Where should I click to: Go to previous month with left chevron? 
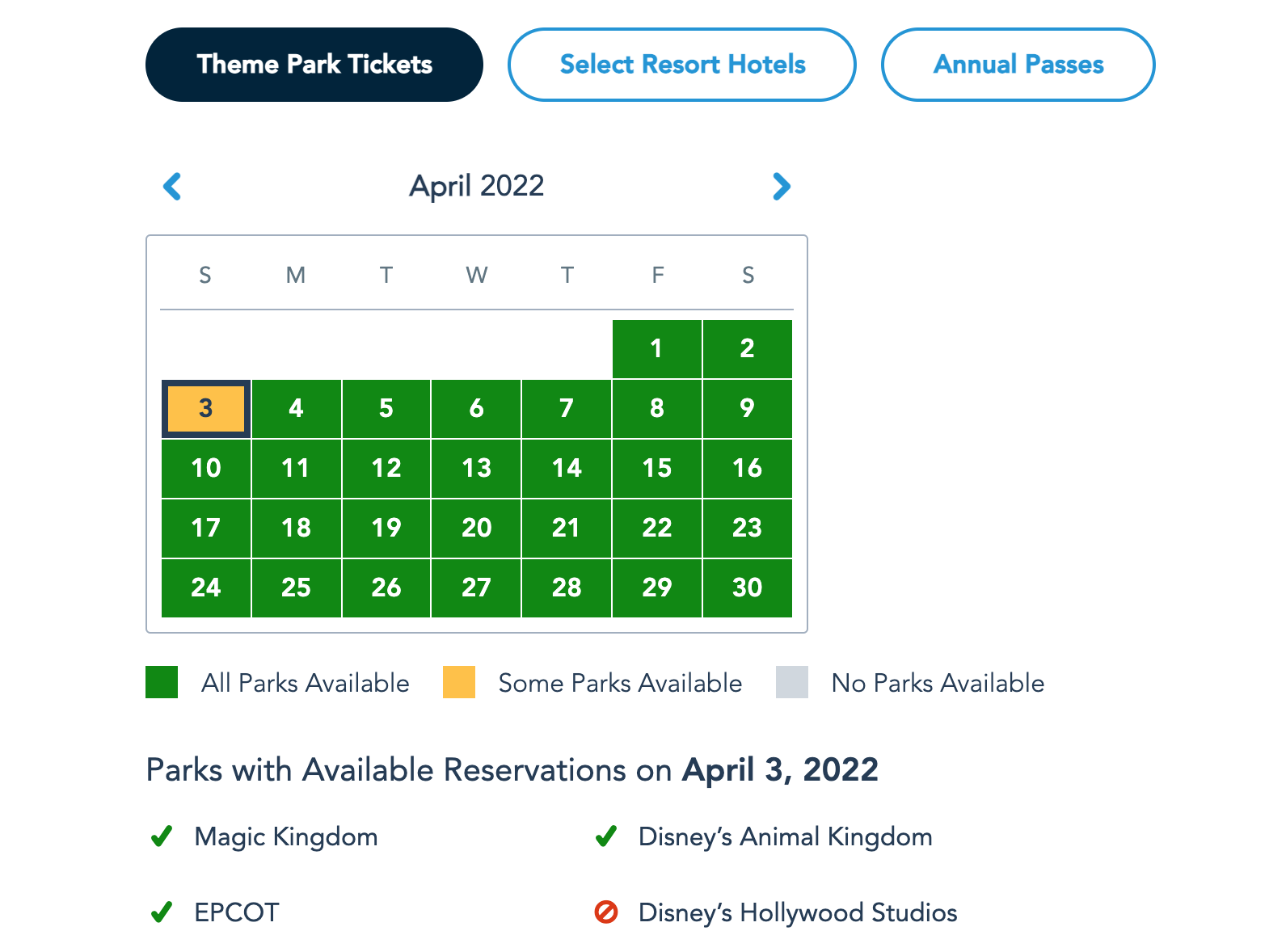click(x=172, y=187)
